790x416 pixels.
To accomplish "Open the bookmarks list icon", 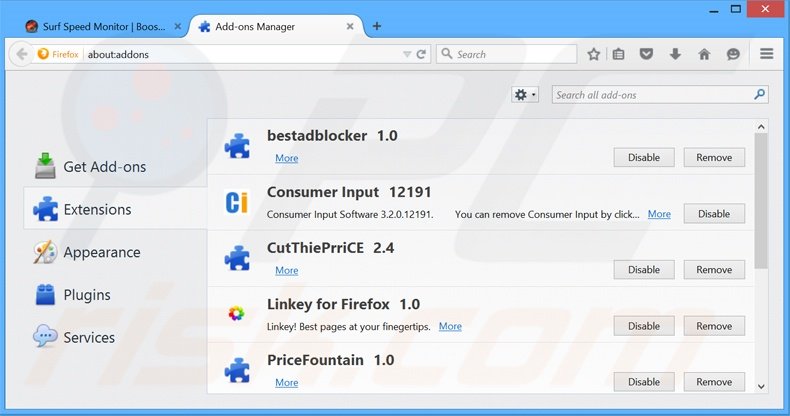I will [x=619, y=54].
